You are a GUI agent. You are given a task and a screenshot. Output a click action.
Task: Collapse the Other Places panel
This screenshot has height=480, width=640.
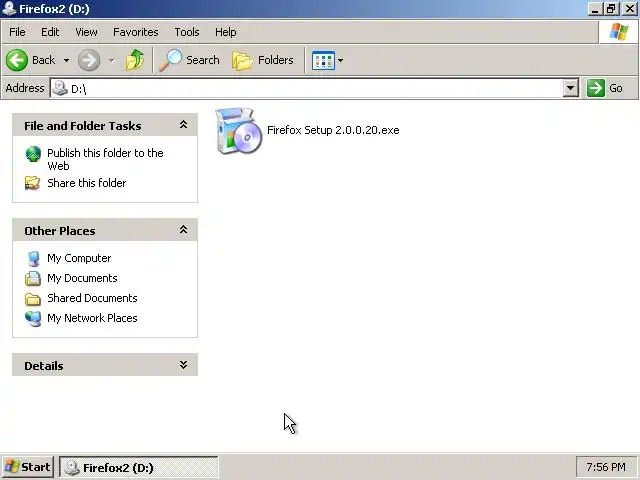click(x=183, y=230)
